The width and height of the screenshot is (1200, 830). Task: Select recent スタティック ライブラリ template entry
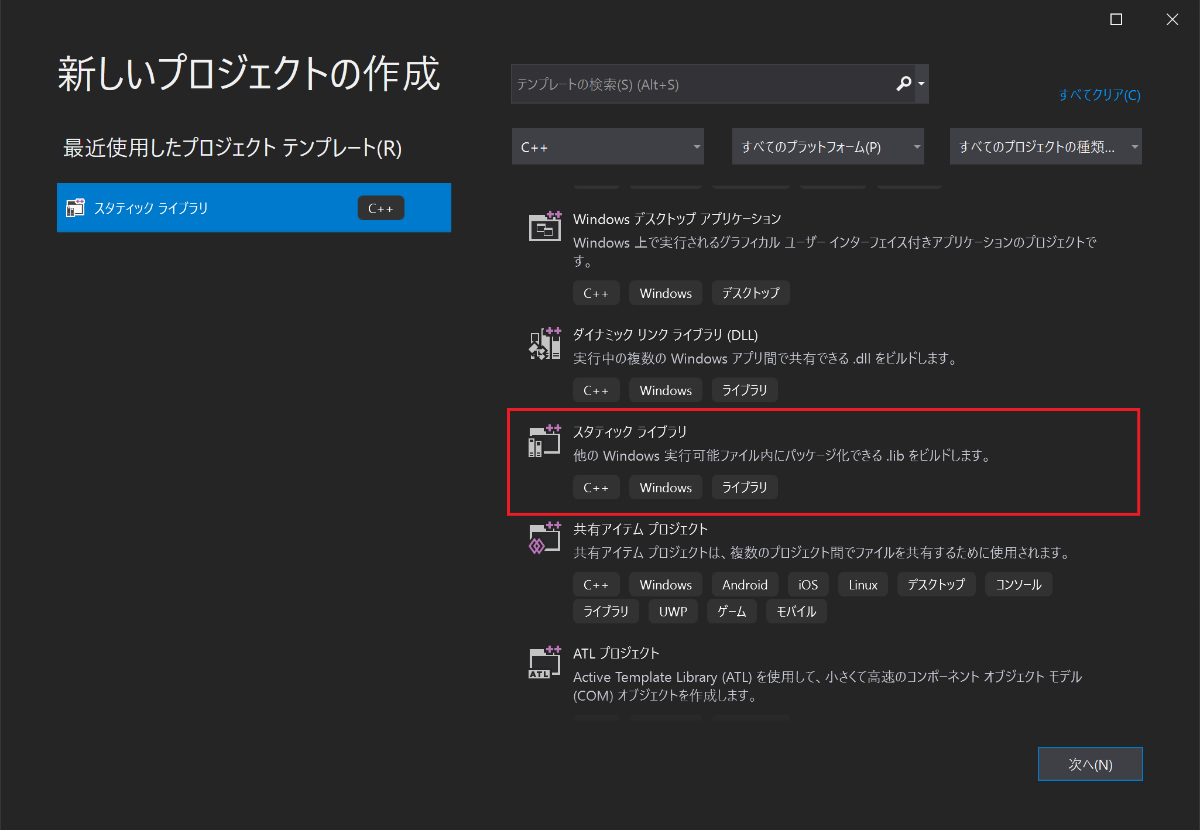click(254, 208)
